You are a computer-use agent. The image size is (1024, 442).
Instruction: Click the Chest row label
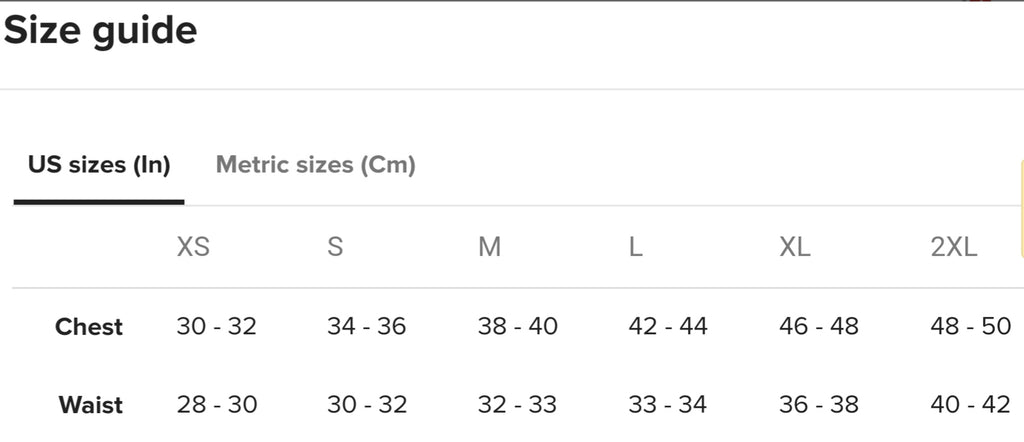pyautogui.click(x=89, y=327)
